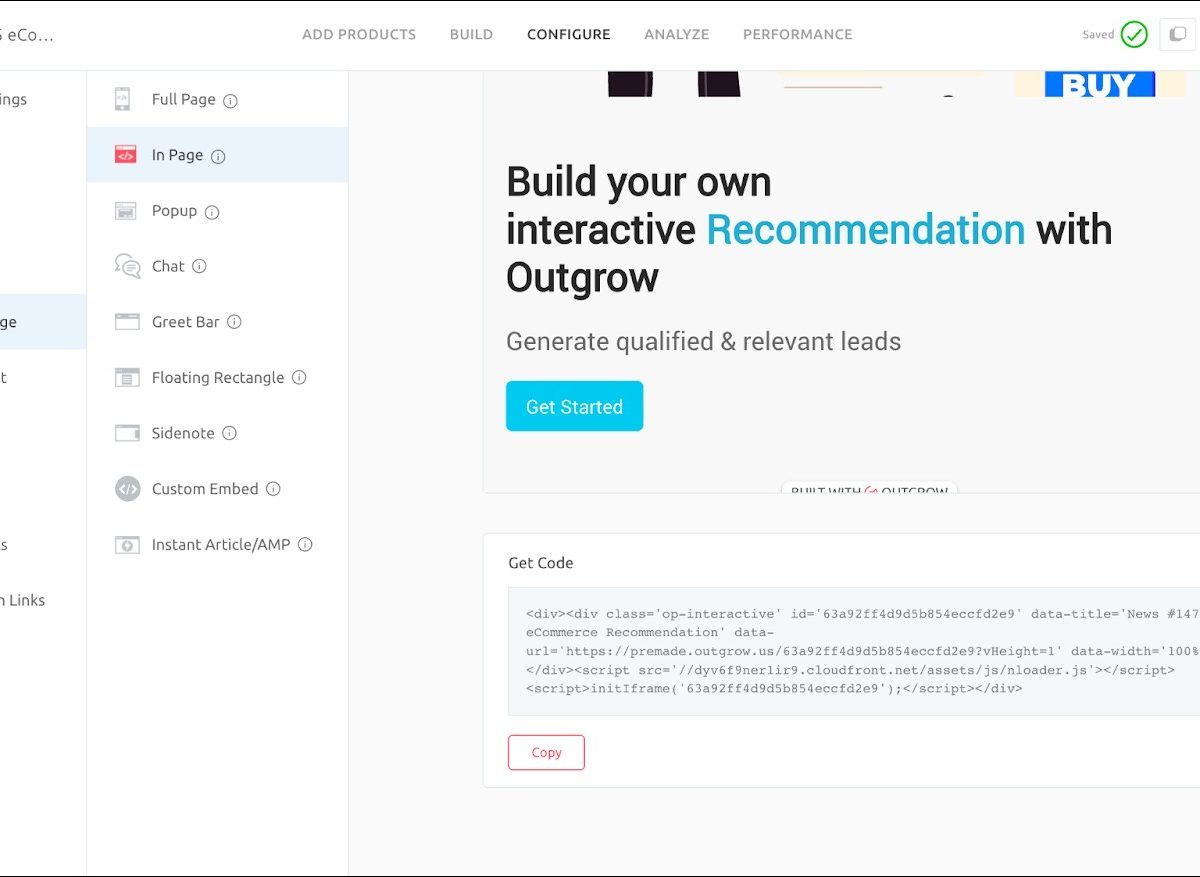Click the Full Page embed icon
The height and width of the screenshot is (877, 1200).
coord(123,99)
